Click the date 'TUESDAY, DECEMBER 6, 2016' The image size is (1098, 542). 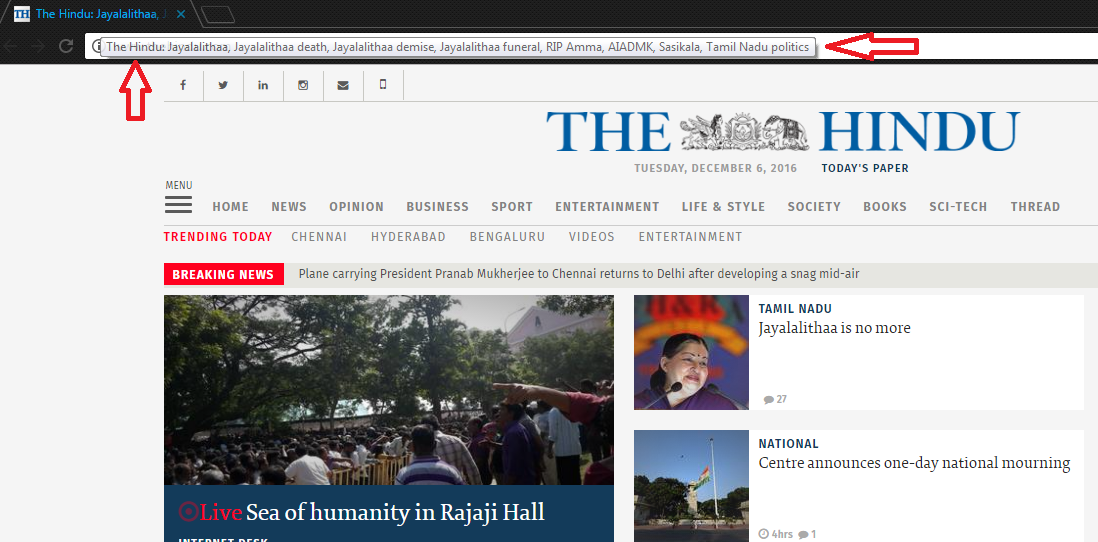click(716, 168)
